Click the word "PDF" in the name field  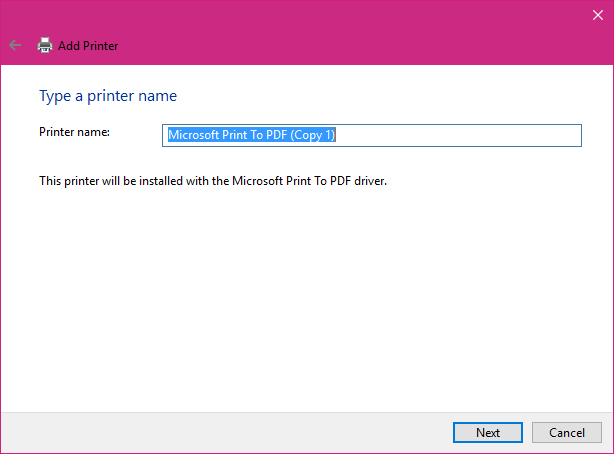click(x=277, y=135)
